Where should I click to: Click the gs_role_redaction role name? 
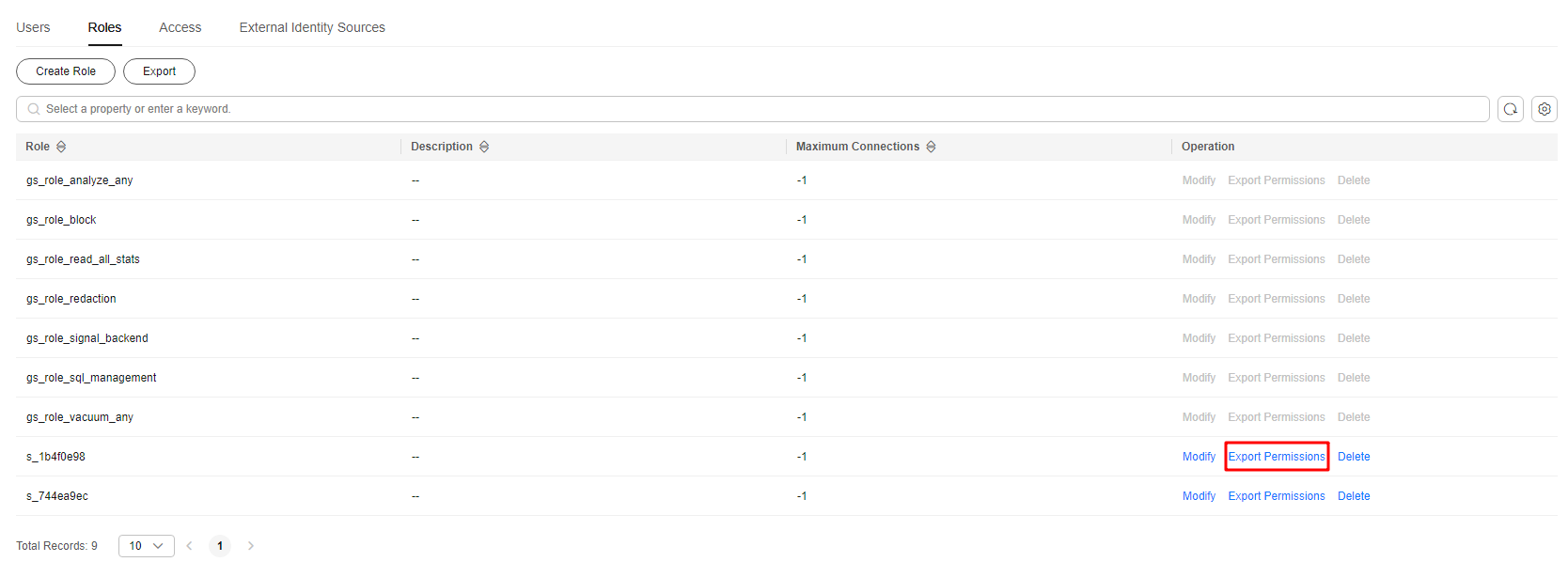71,299
